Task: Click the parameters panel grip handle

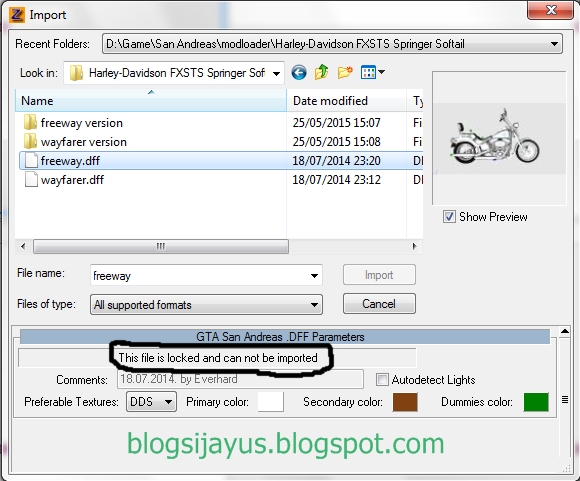Action: pos(565,399)
